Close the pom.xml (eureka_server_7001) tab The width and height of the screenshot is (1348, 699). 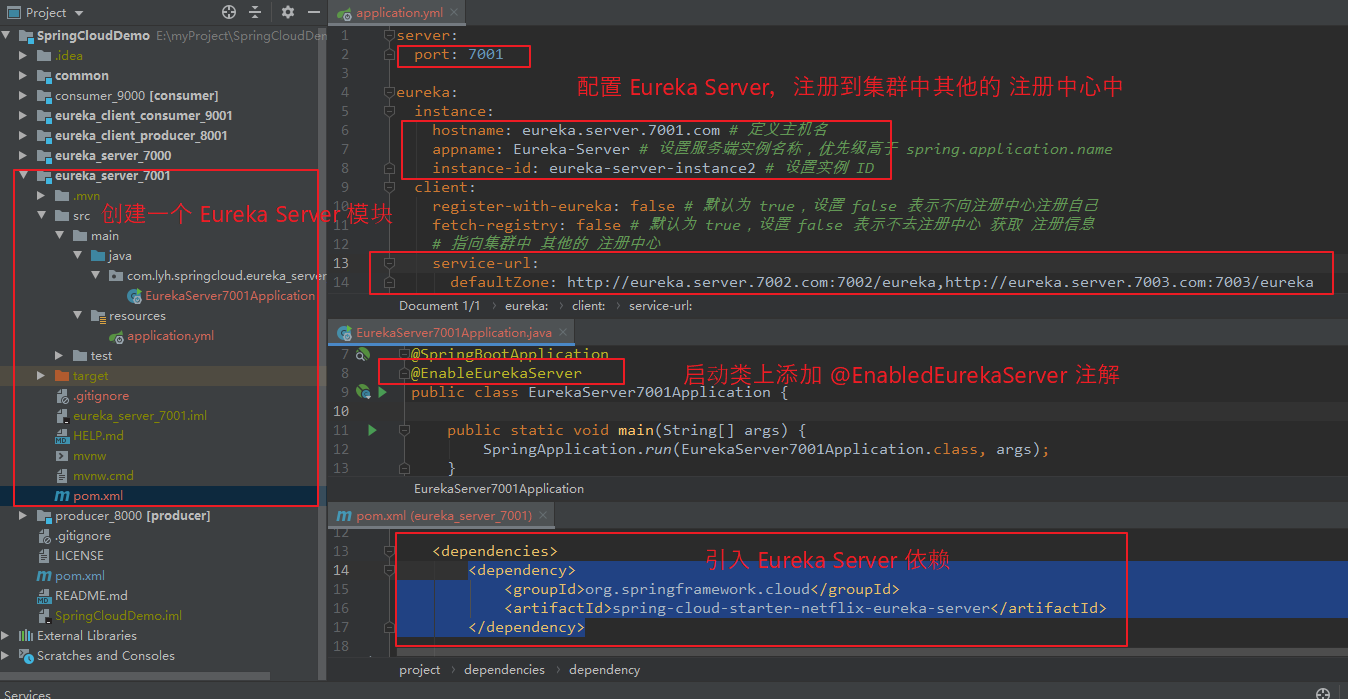point(542,515)
